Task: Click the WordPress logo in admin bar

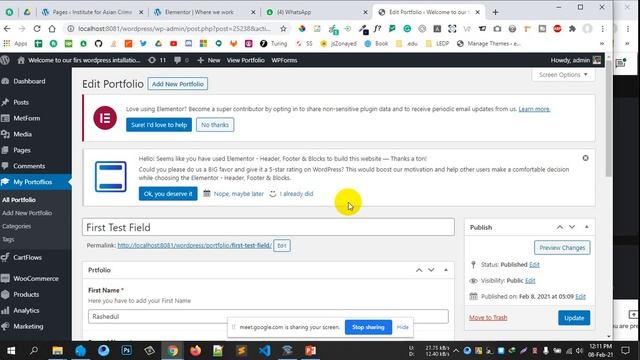Action: tap(5, 60)
